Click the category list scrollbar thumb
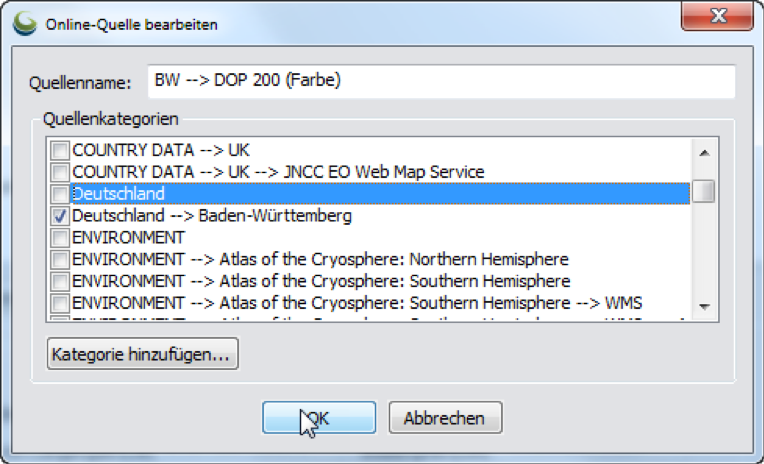 coord(704,191)
